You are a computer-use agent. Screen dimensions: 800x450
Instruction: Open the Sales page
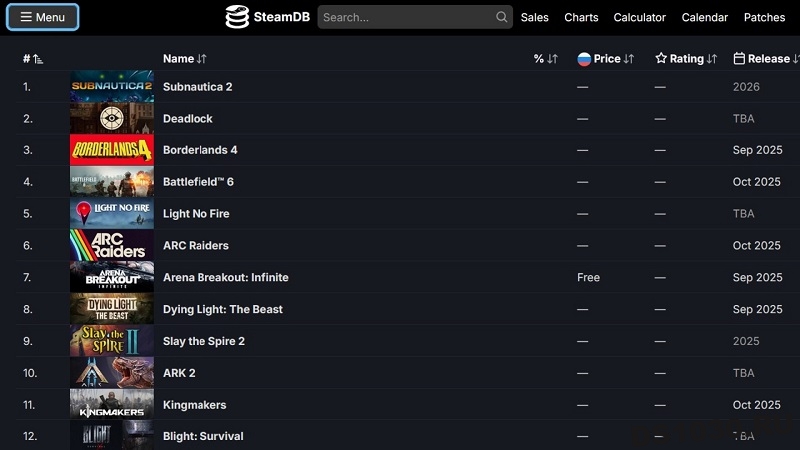(x=535, y=17)
